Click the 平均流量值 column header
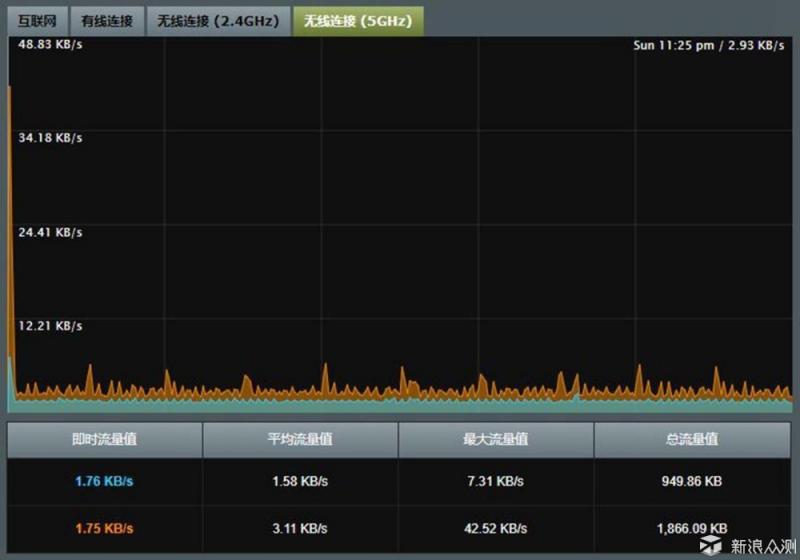Screen dimensions: 800x560 pyautogui.click(x=300, y=440)
